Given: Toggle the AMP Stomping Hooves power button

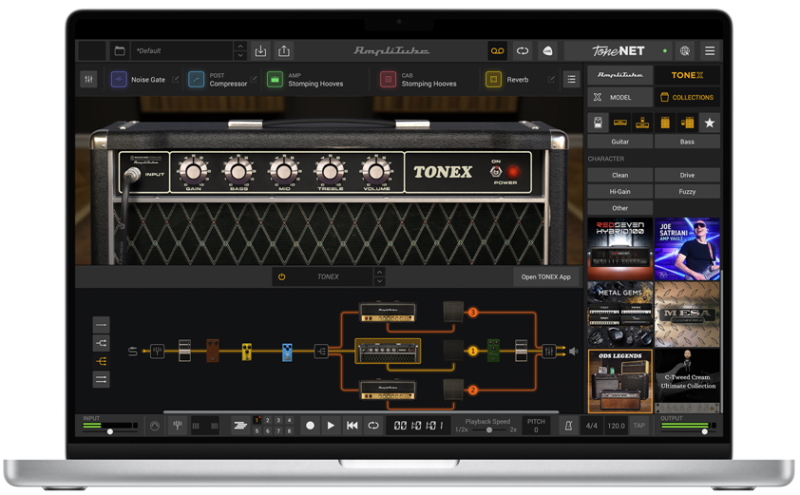Looking at the screenshot, I should [x=275, y=80].
